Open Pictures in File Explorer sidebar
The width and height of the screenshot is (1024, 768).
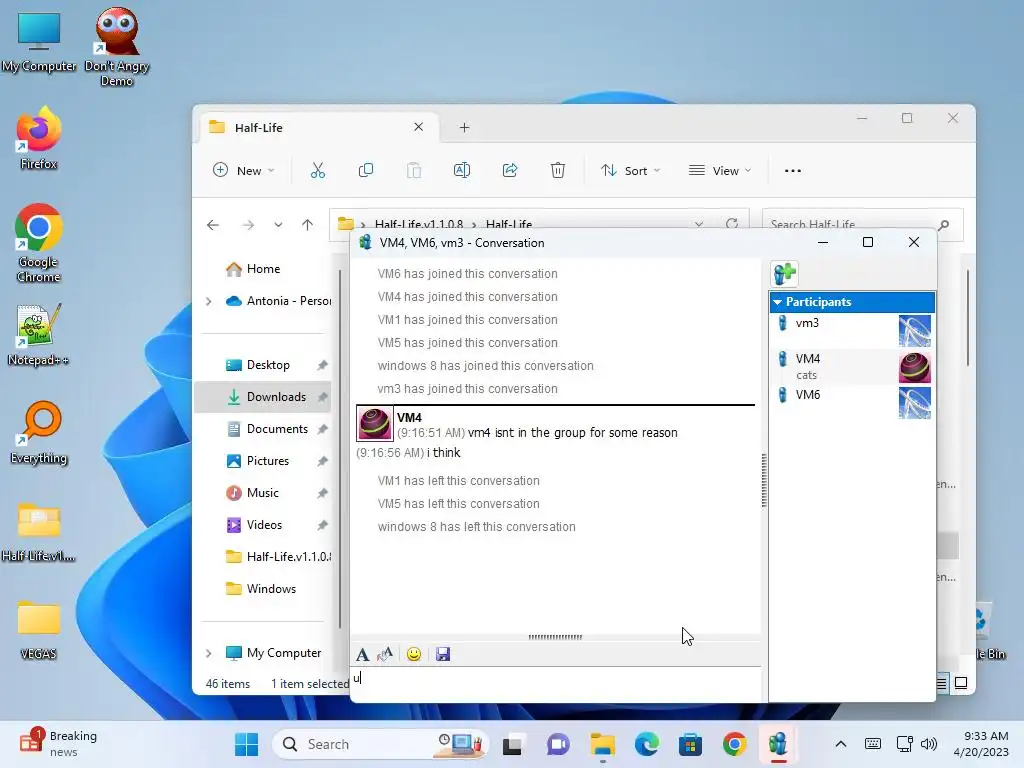(267, 460)
